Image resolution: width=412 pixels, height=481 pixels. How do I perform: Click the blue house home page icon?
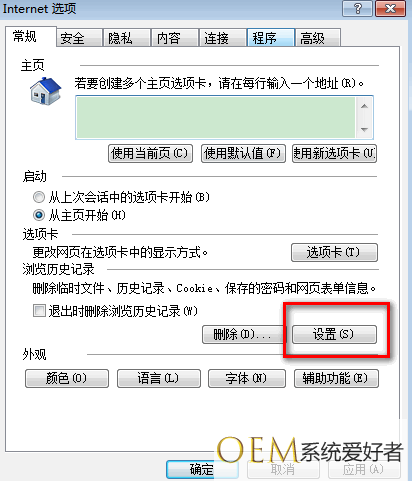(46, 91)
